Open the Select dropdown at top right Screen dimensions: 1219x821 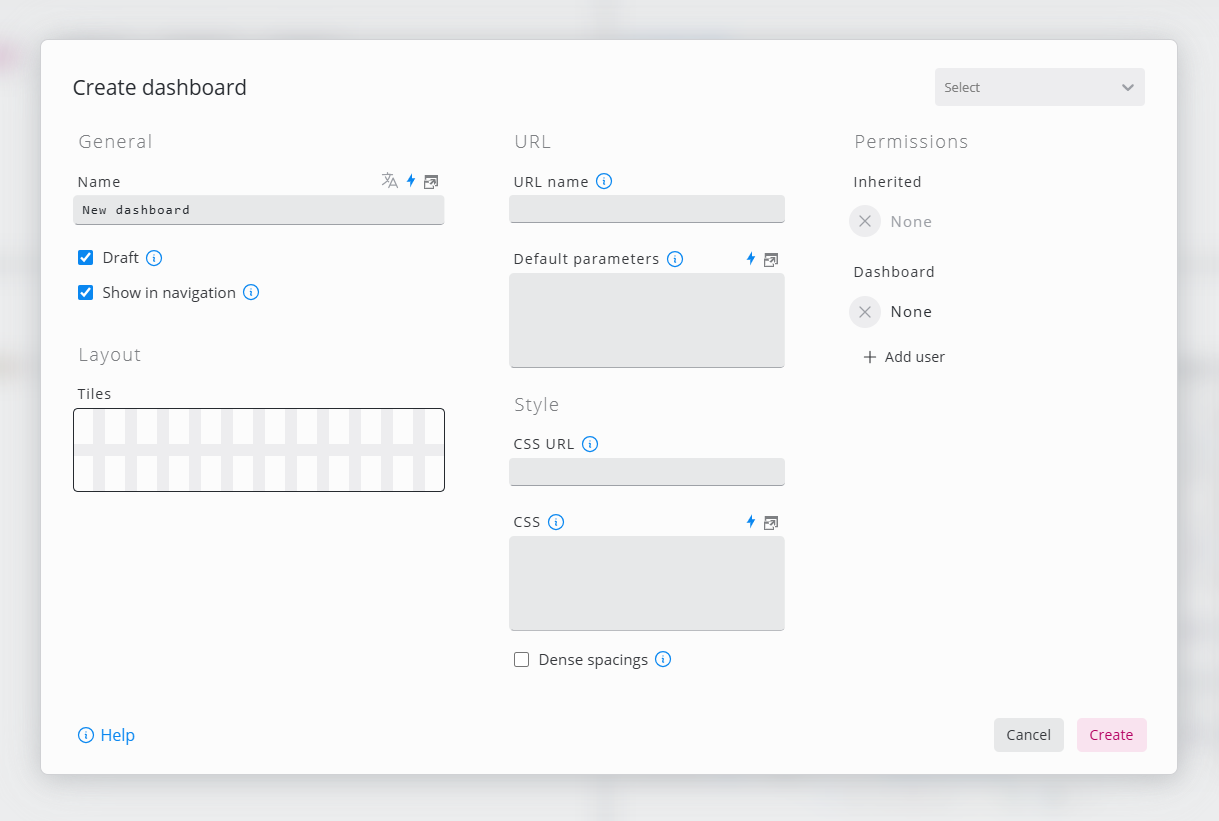click(1039, 87)
